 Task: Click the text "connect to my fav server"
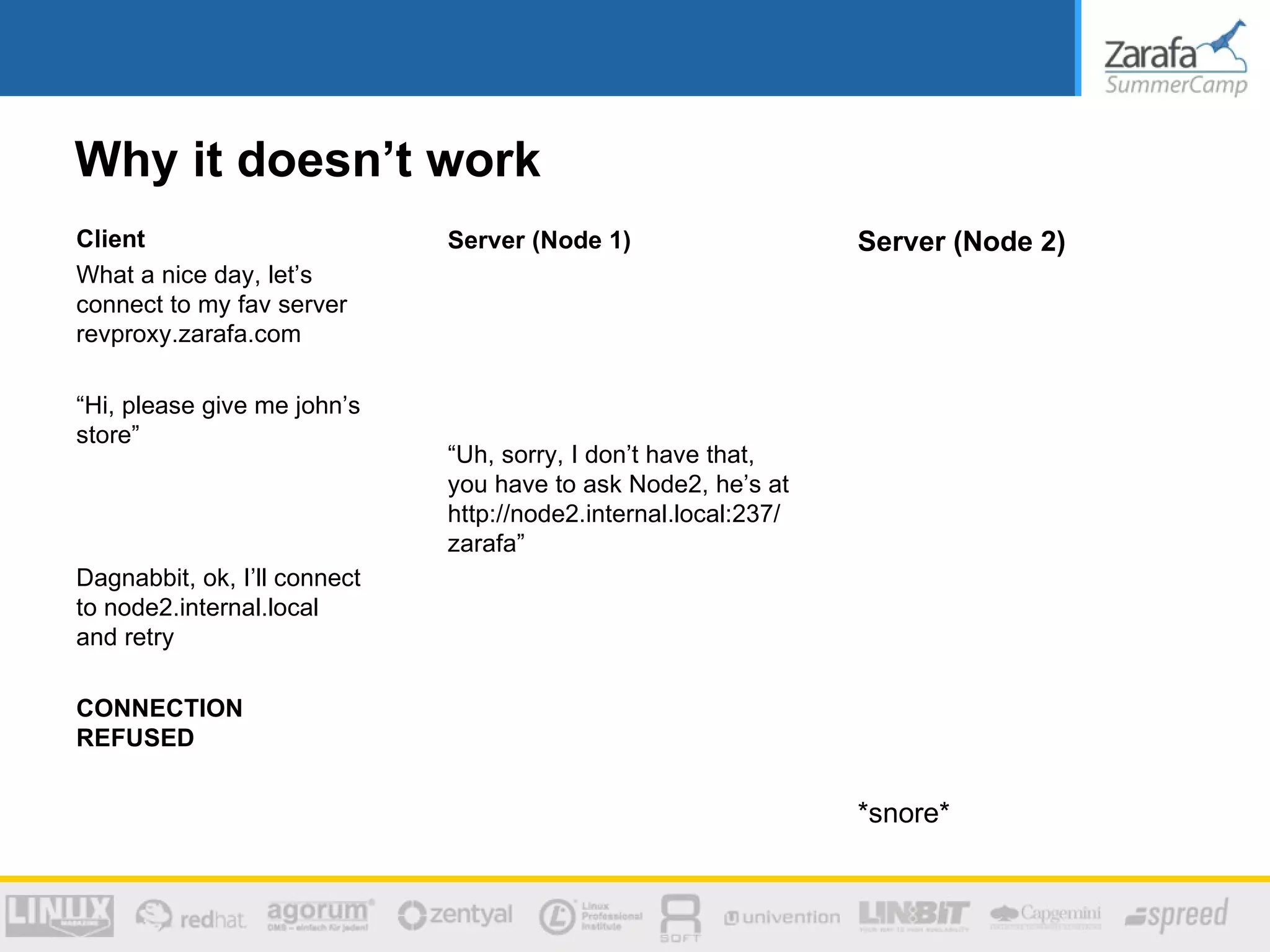211,305
